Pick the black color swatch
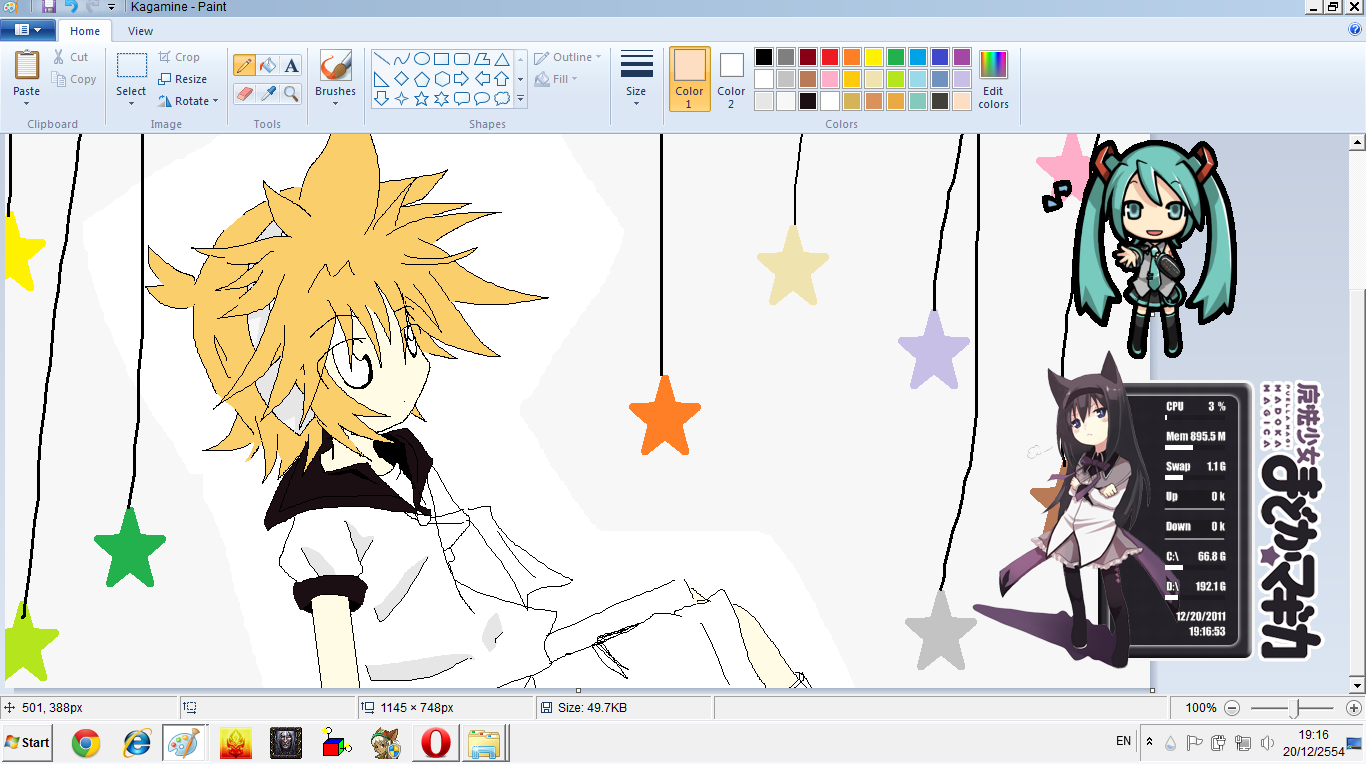Image resolution: width=1366 pixels, height=764 pixels. tap(764, 57)
